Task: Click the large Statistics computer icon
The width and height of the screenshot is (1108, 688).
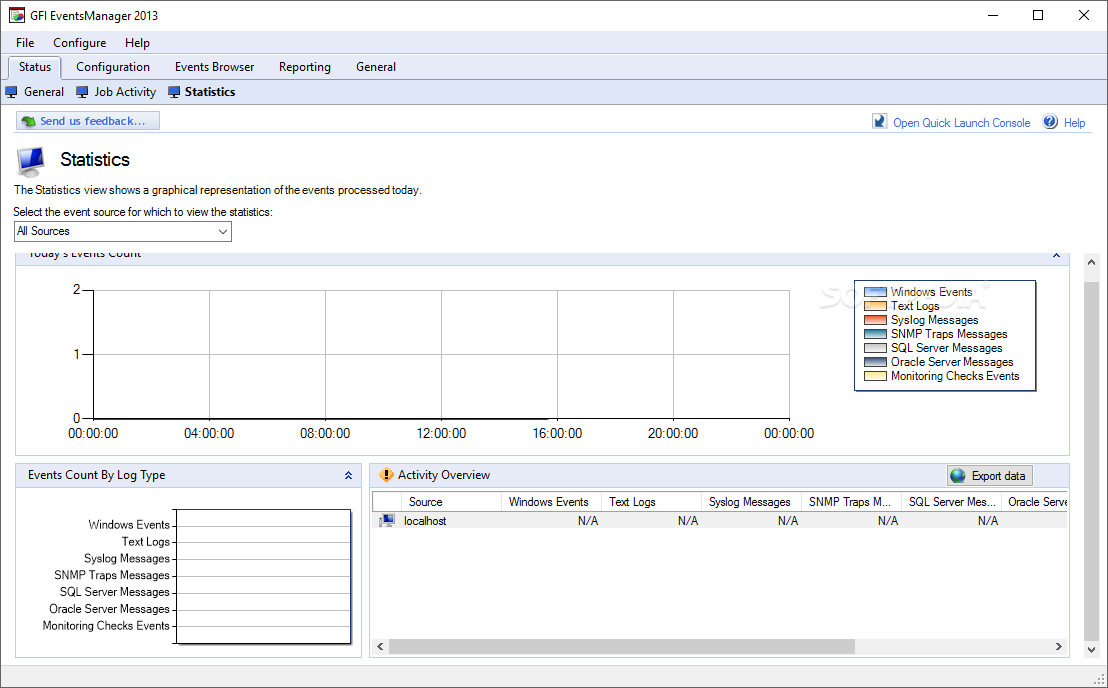Action: coord(30,161)
